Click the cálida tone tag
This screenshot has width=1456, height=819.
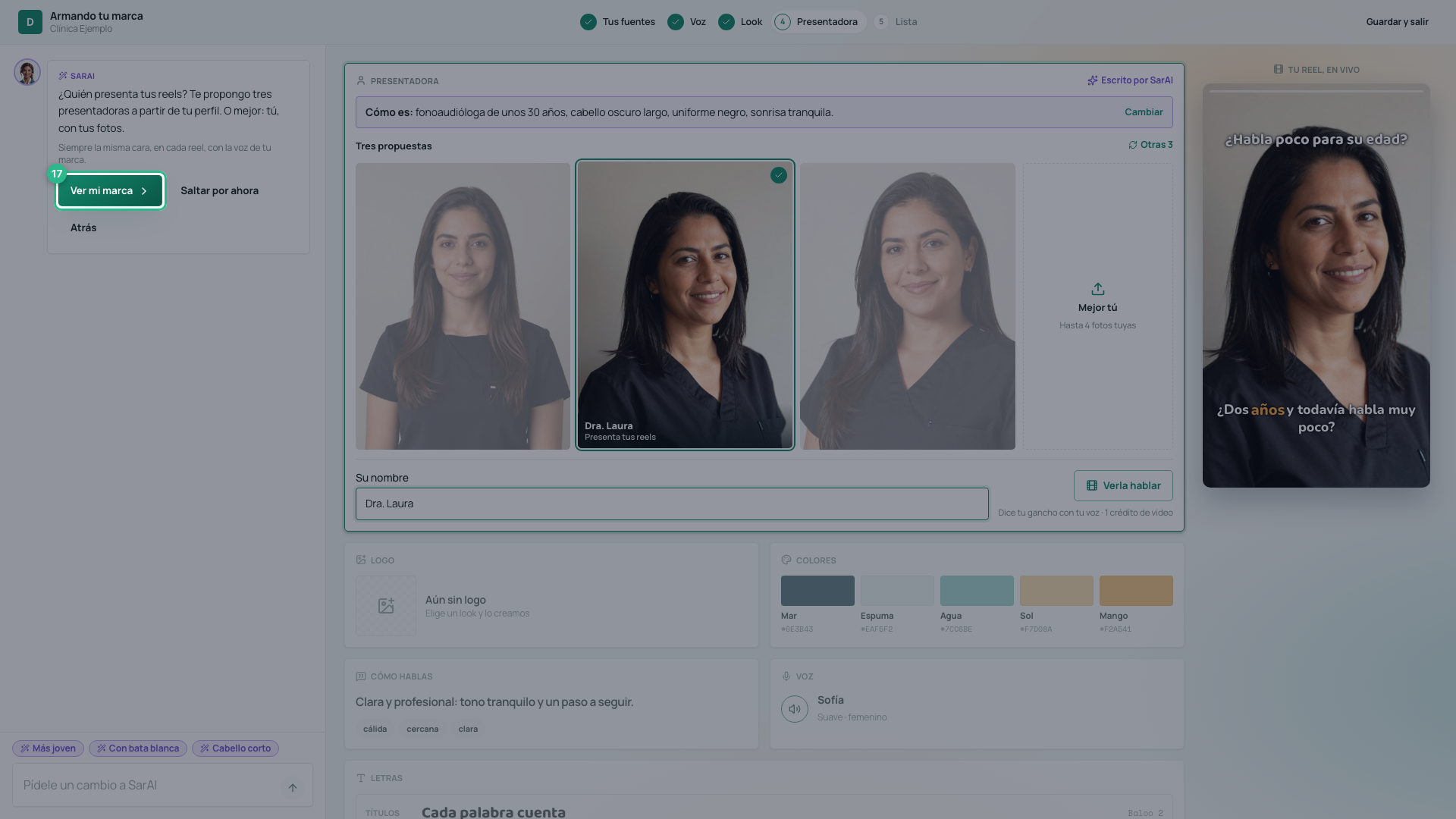click(375, 730)
